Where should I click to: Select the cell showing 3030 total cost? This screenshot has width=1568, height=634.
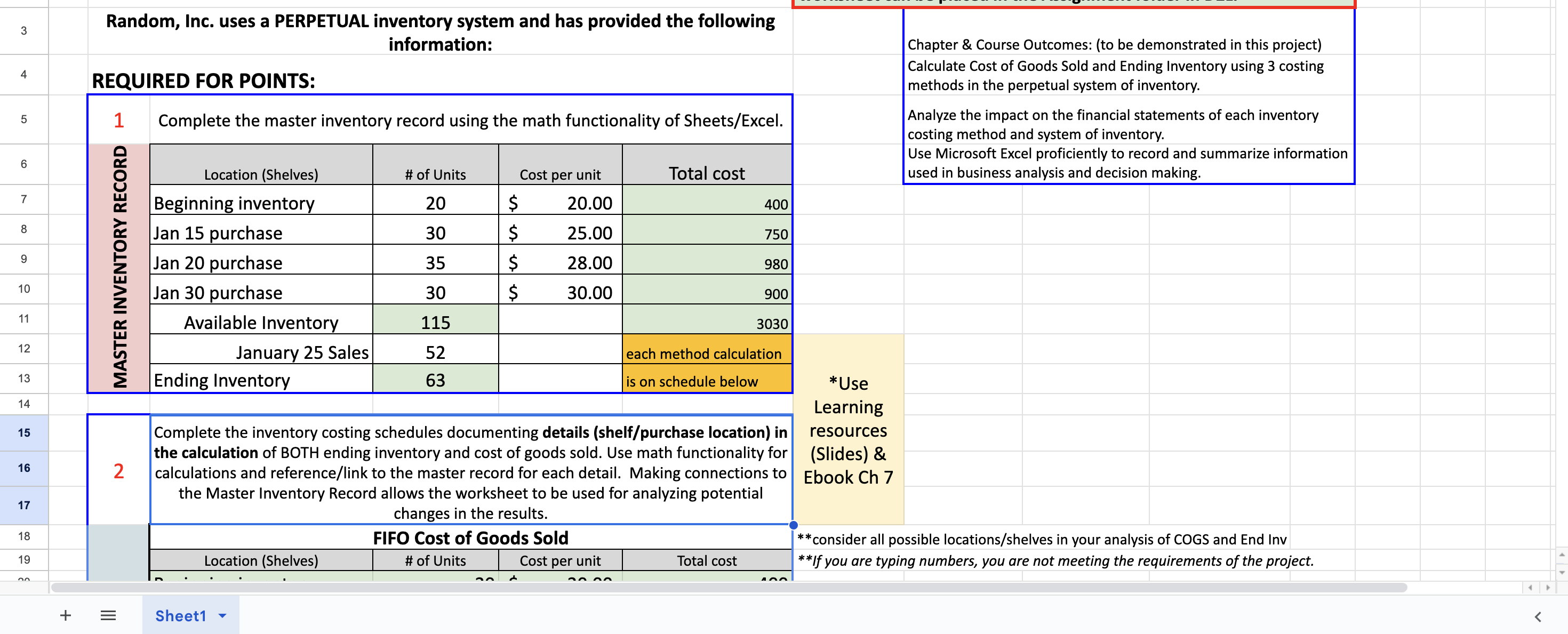(706, 323)
